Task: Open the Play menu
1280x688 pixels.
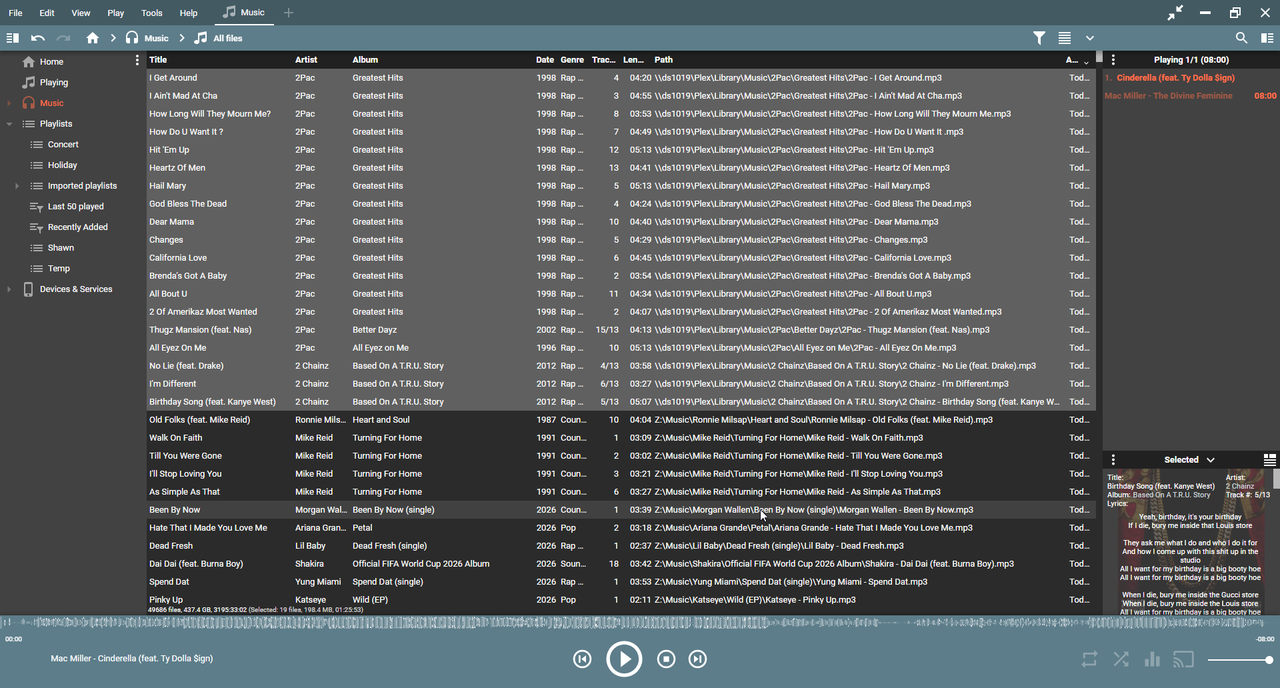Action: 116,13
